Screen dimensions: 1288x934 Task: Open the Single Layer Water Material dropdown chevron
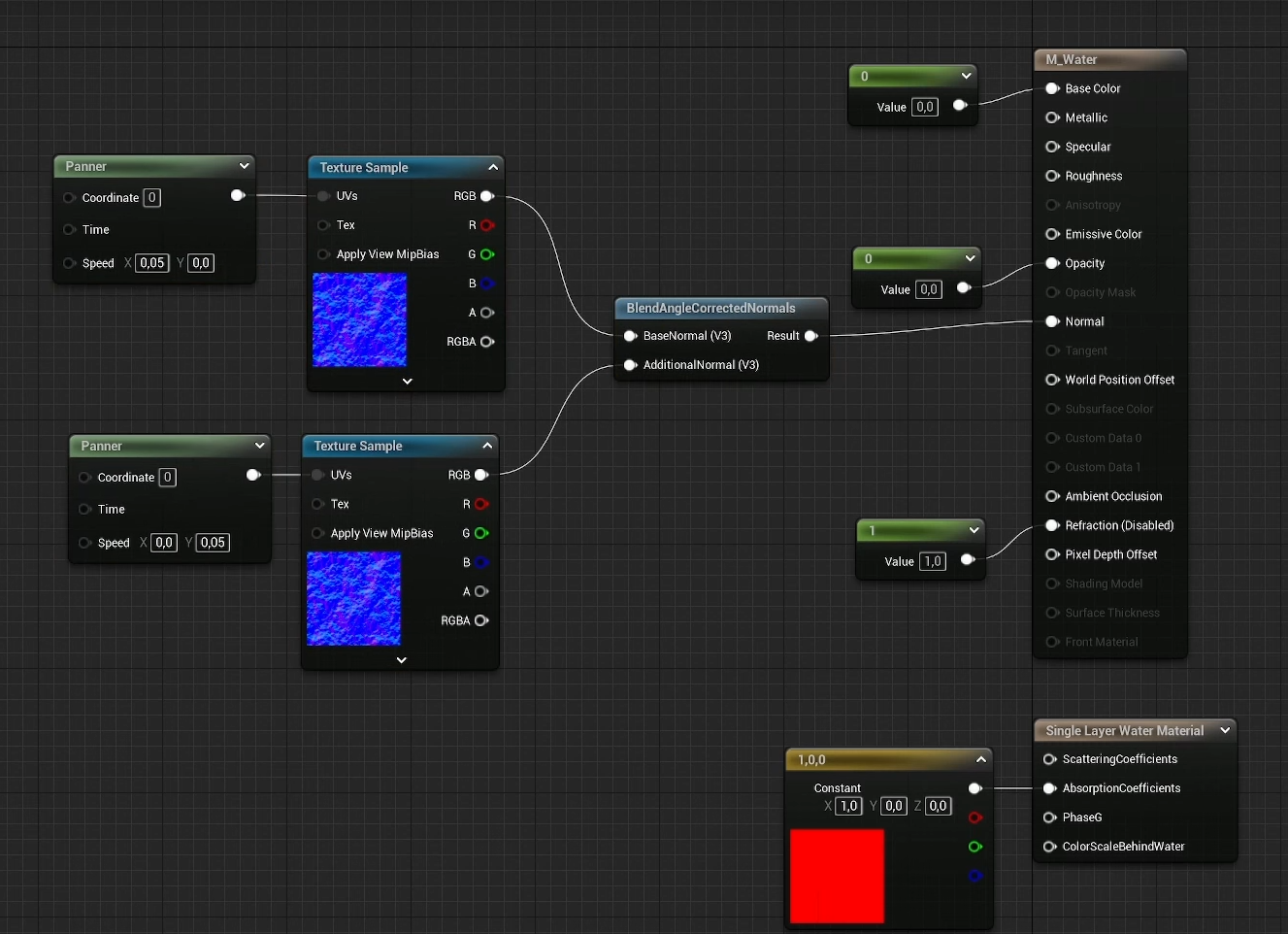(1225, 730)
